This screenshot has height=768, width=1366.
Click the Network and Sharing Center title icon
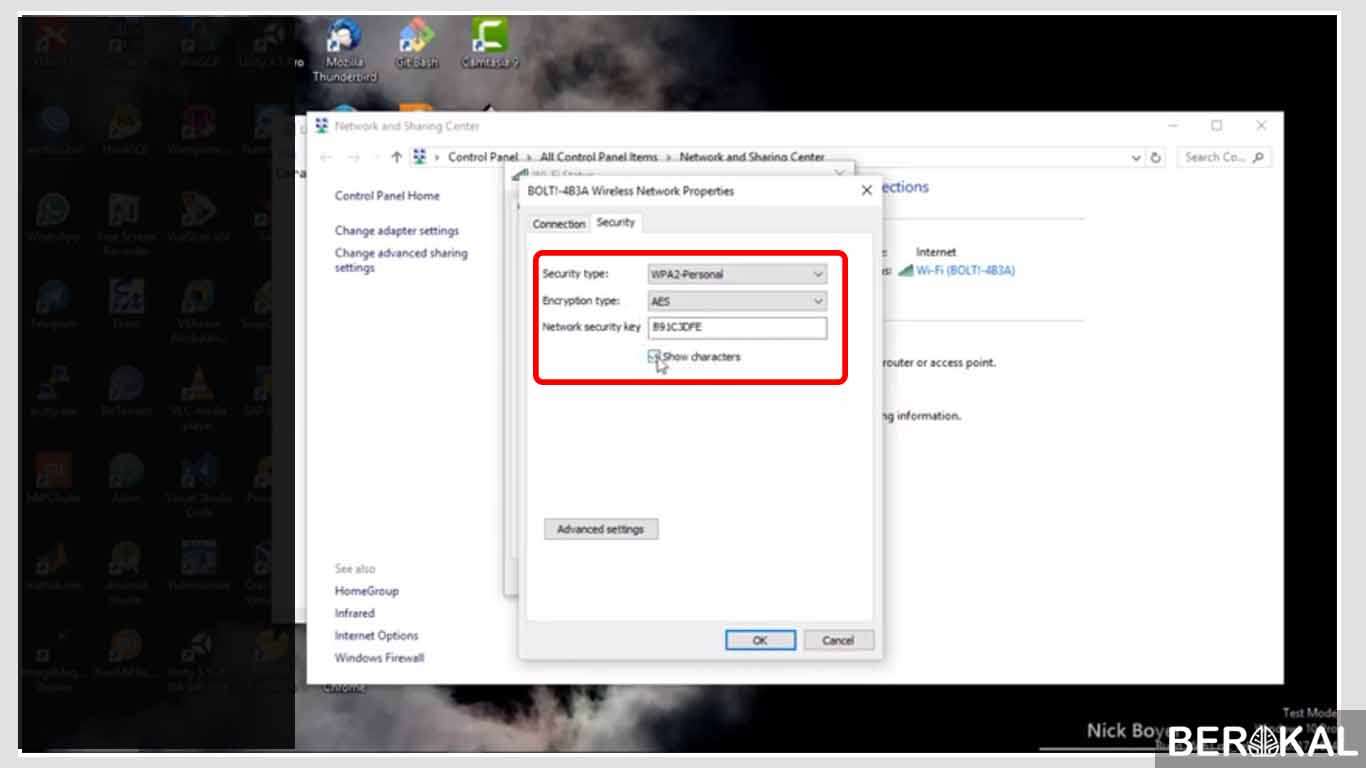tap(322, 126)
